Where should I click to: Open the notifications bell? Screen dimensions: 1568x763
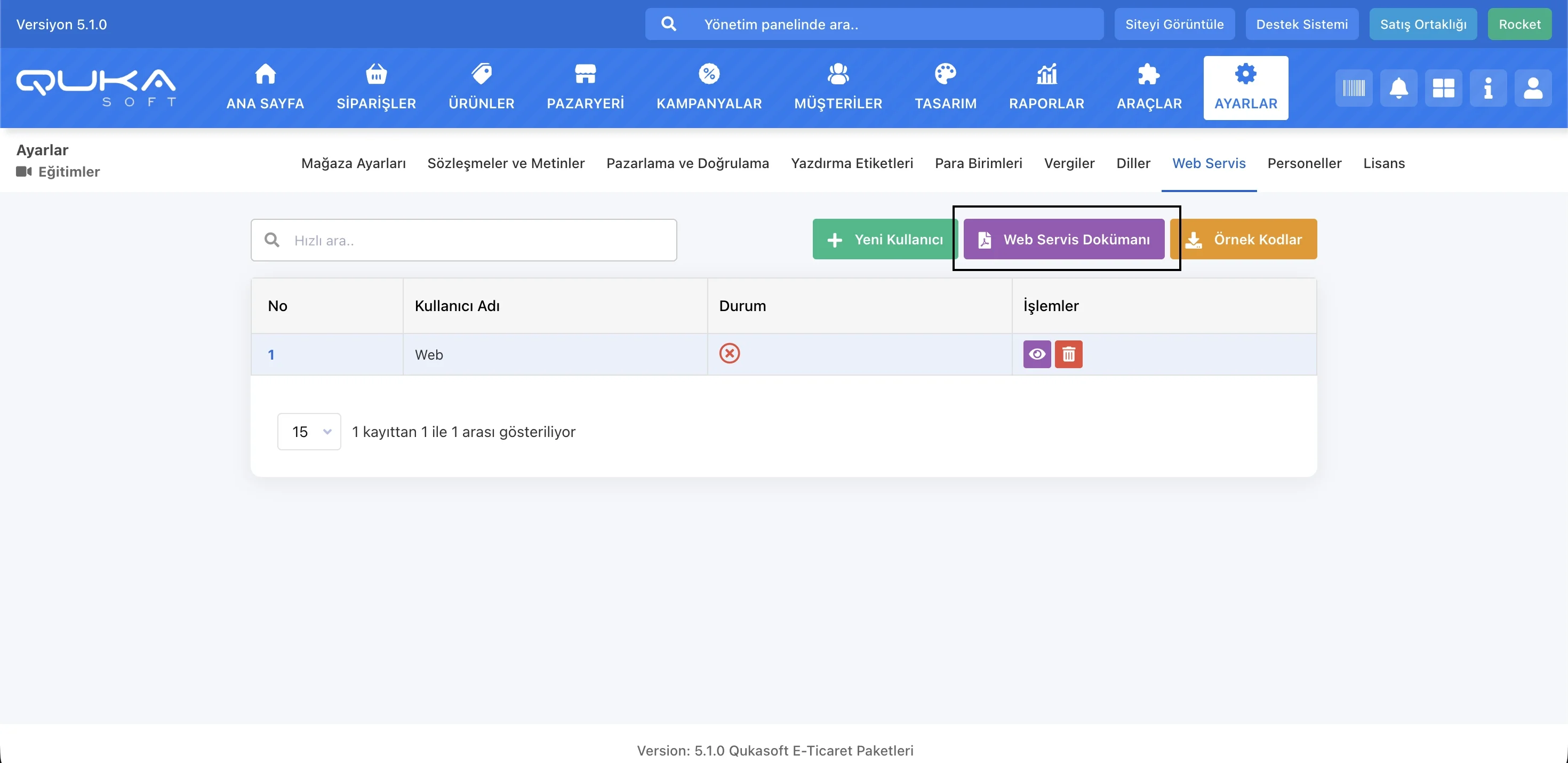point(1398,88)
